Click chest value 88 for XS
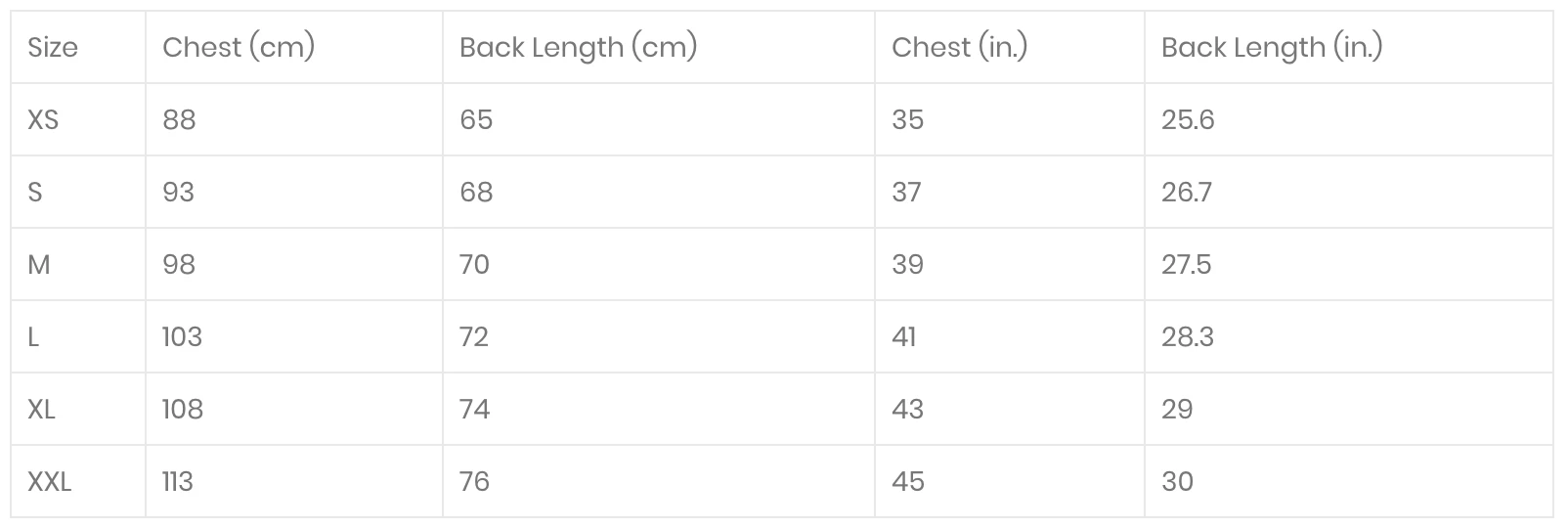 coord(179,119)
